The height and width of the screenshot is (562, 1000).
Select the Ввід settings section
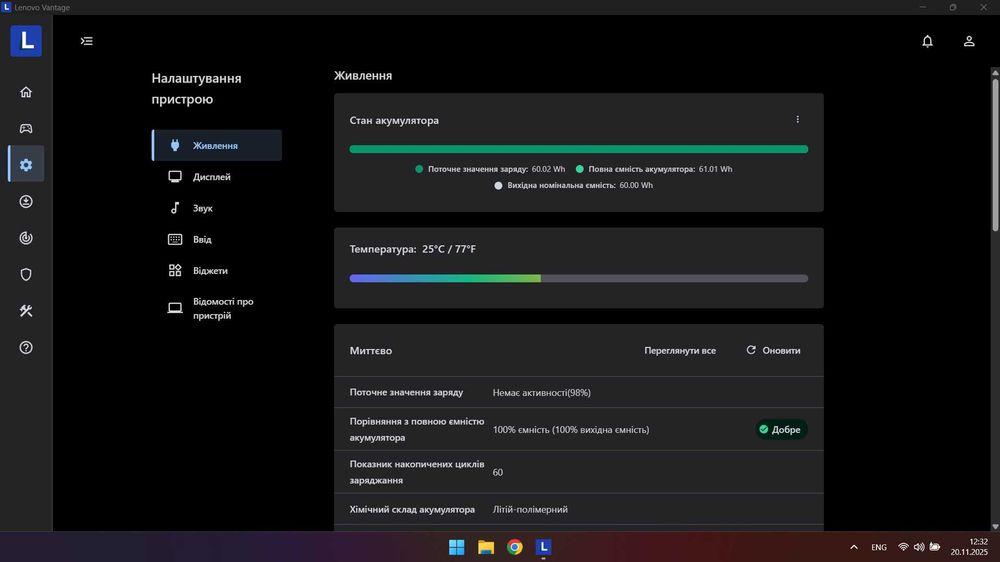coord(217,239)
